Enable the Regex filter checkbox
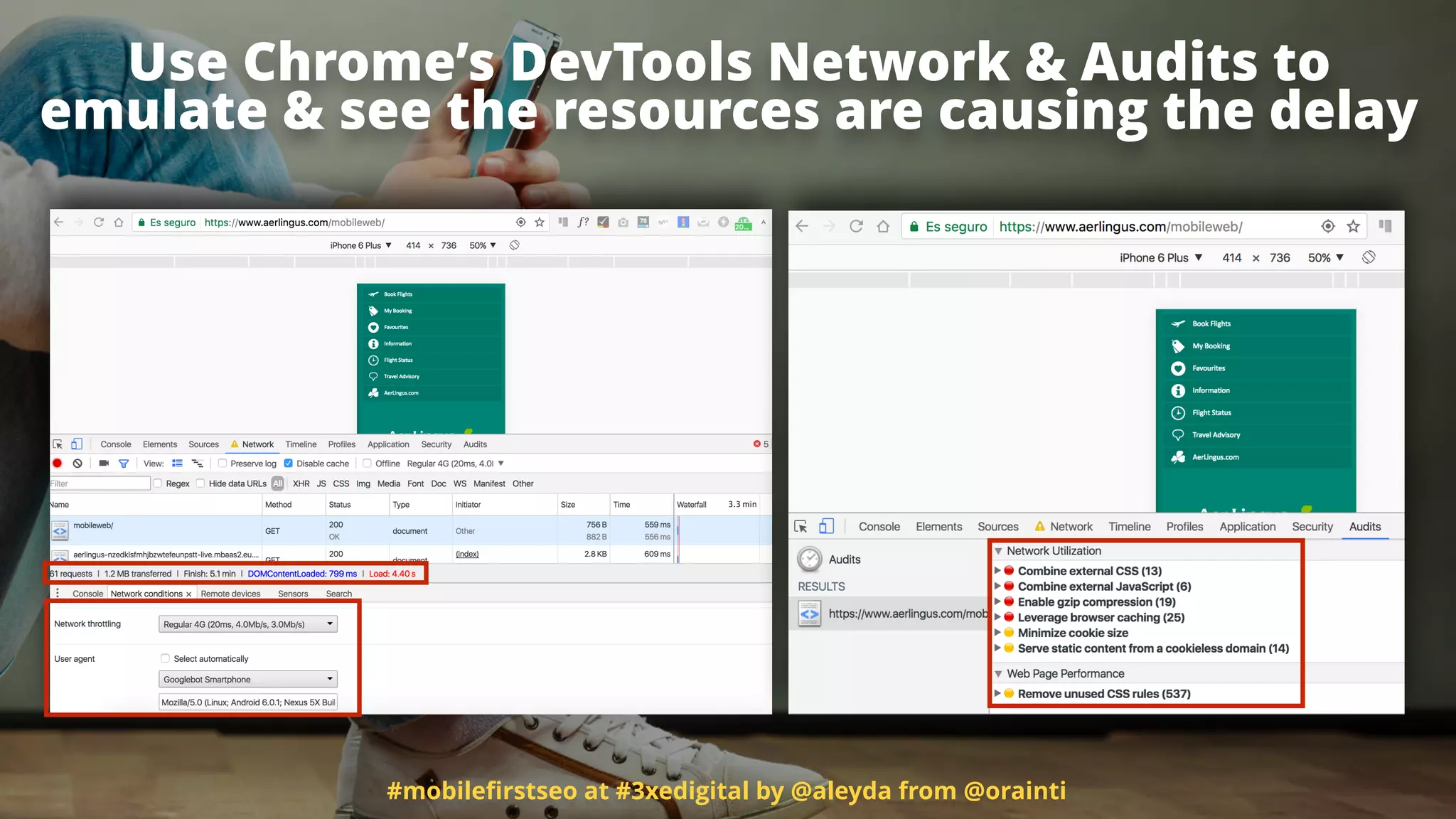This screenshot has height=819, width=1456. coord(158,483)
